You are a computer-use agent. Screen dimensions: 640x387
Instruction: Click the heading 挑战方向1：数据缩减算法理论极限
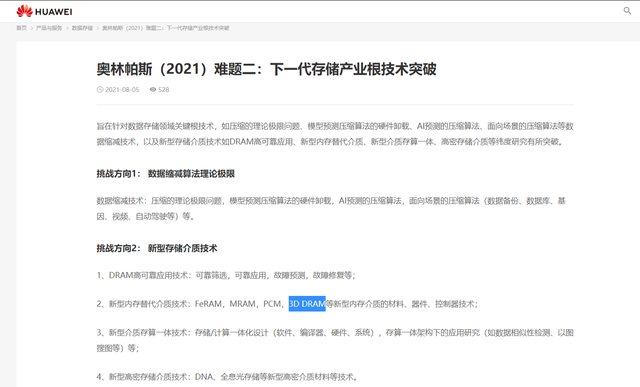(x=165, y=174)
